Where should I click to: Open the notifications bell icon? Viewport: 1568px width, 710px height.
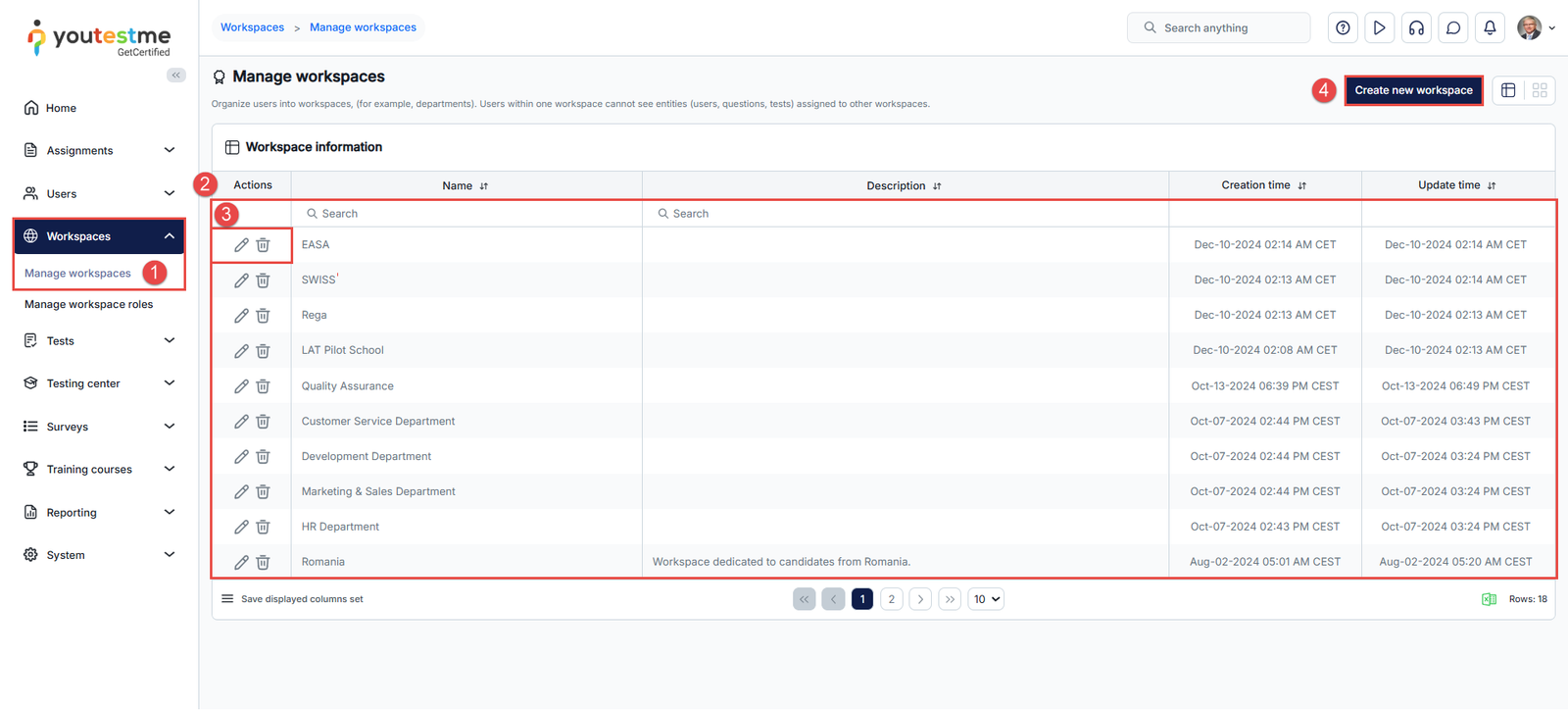pyautogui.click(x=1490, y=28)
